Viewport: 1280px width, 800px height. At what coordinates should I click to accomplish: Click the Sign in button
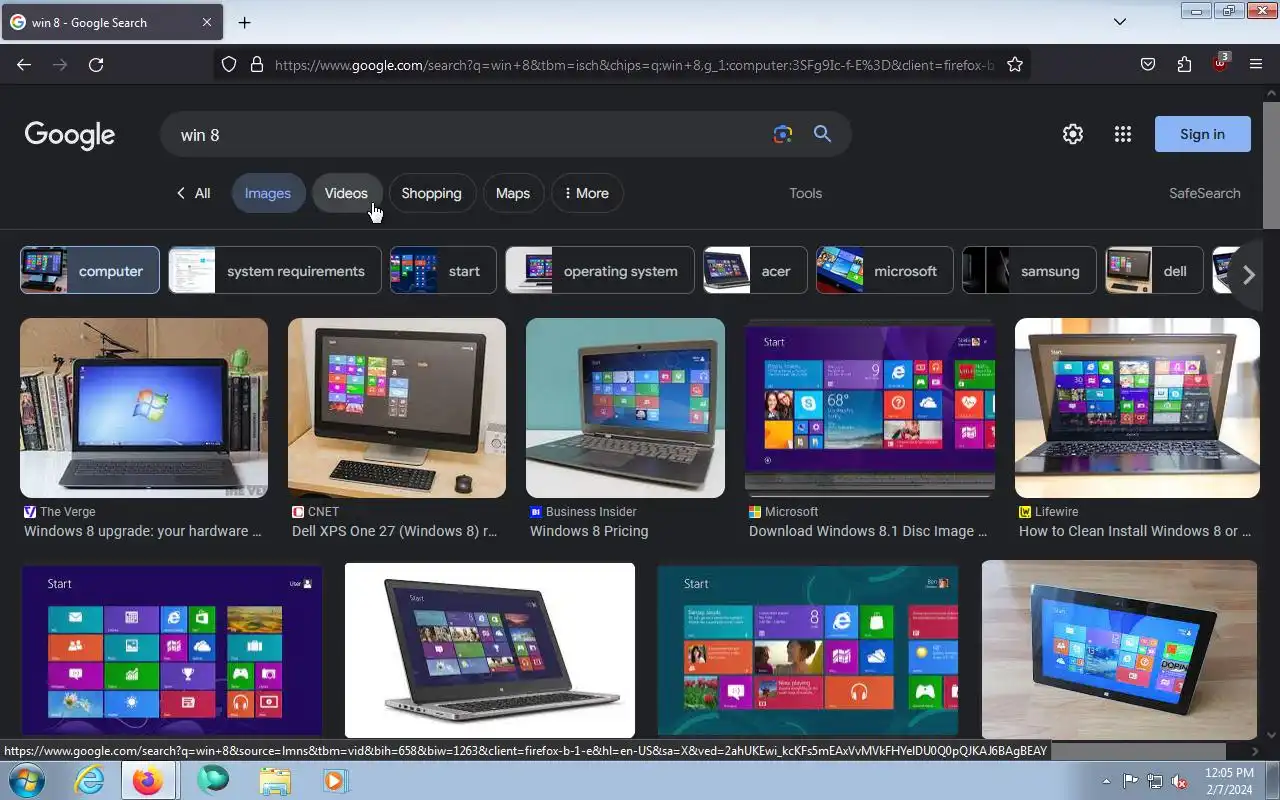tap(1202, 134)
